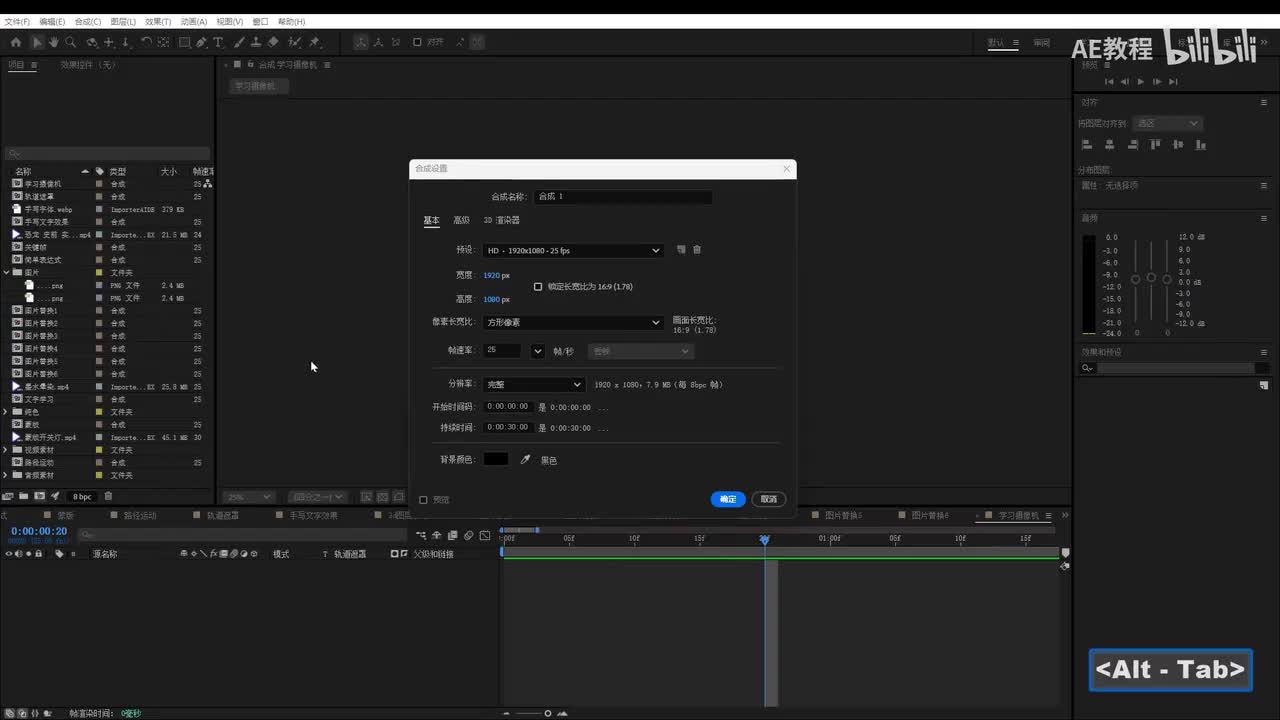Viewport: 1280px width, 720px height.
Task: Select the Rectangle shape tool
Action: (x=185, y=42)
